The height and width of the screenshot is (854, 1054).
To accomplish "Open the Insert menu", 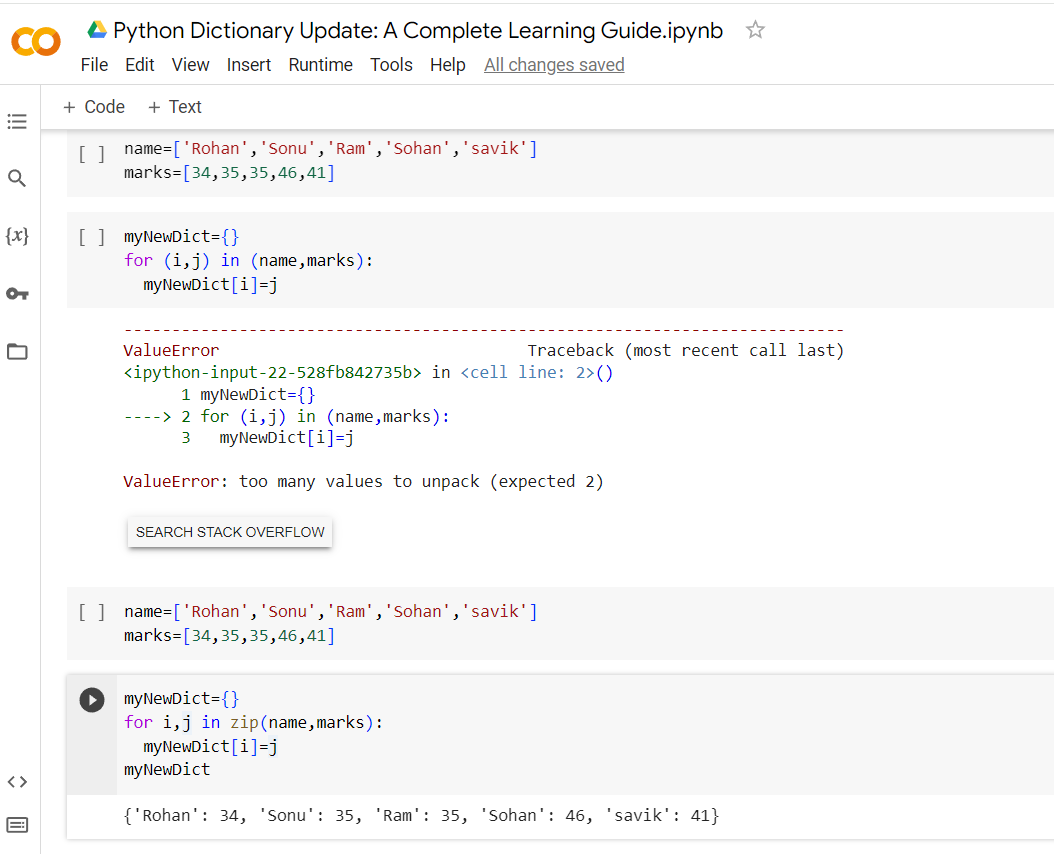I will [x=248, y=64].
